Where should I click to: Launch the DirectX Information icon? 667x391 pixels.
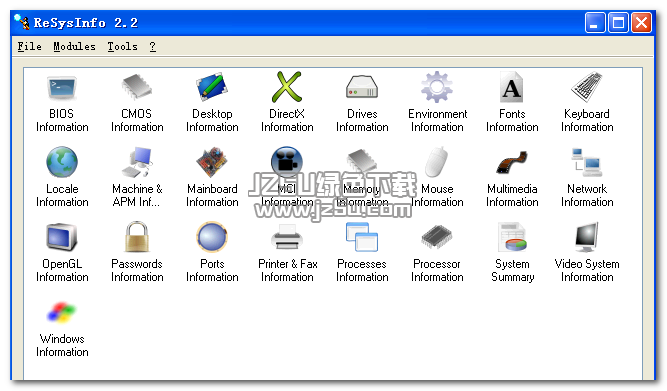coord(287,87)
